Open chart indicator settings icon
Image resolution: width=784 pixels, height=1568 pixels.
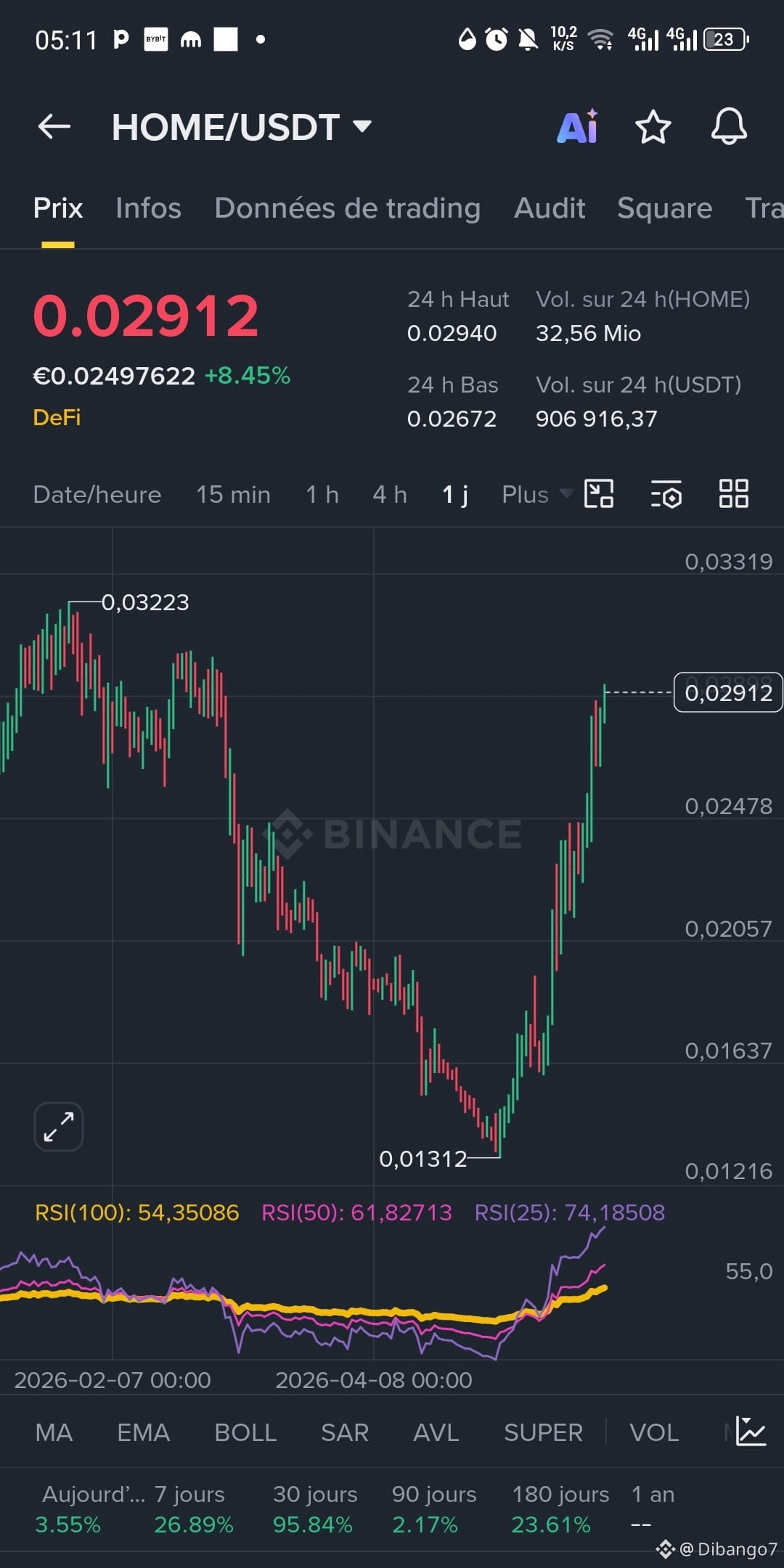(666, 494)
